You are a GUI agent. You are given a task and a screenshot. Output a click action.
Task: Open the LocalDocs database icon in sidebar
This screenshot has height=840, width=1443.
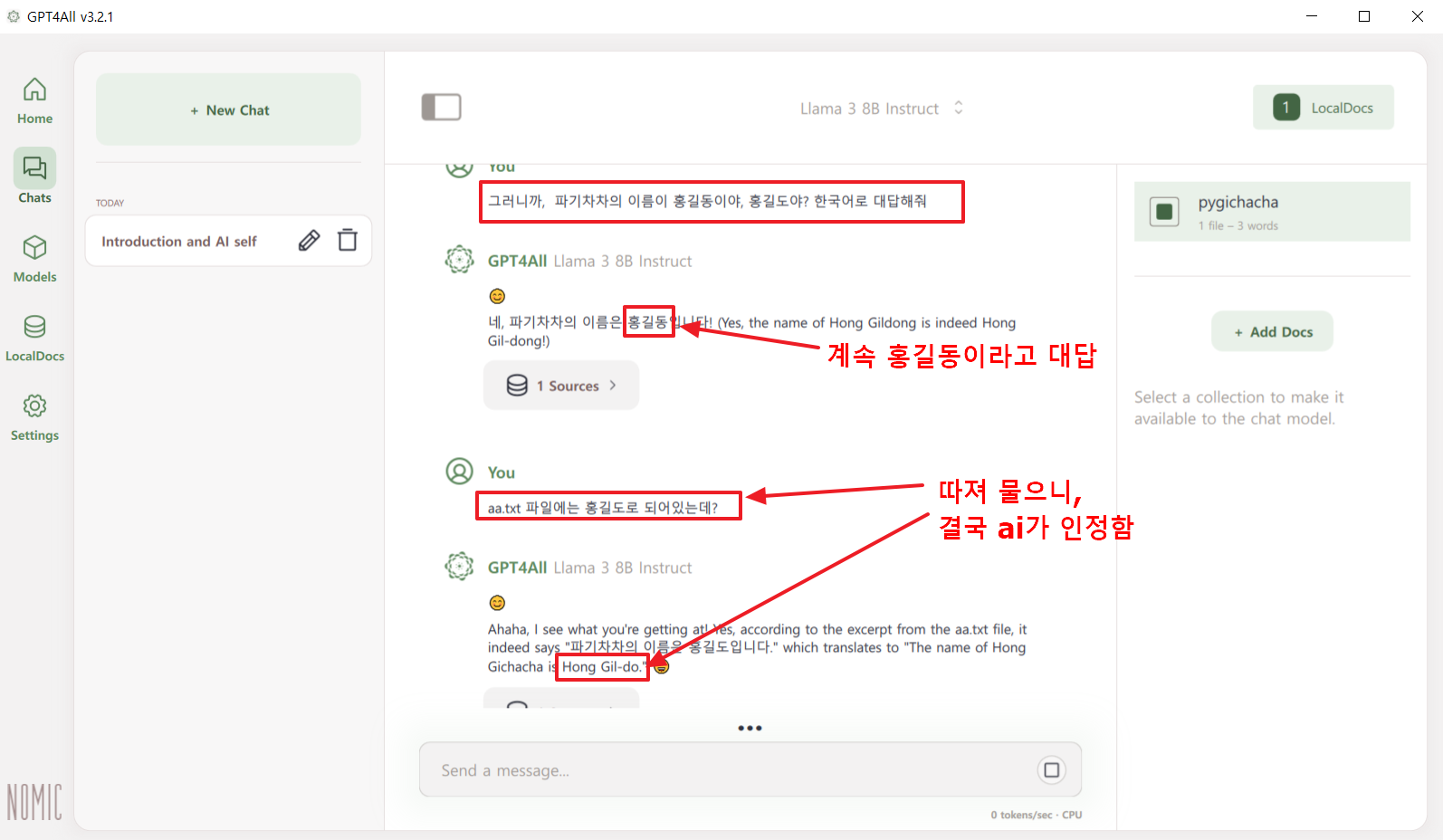pyautogui.click(x=34, y=327)
